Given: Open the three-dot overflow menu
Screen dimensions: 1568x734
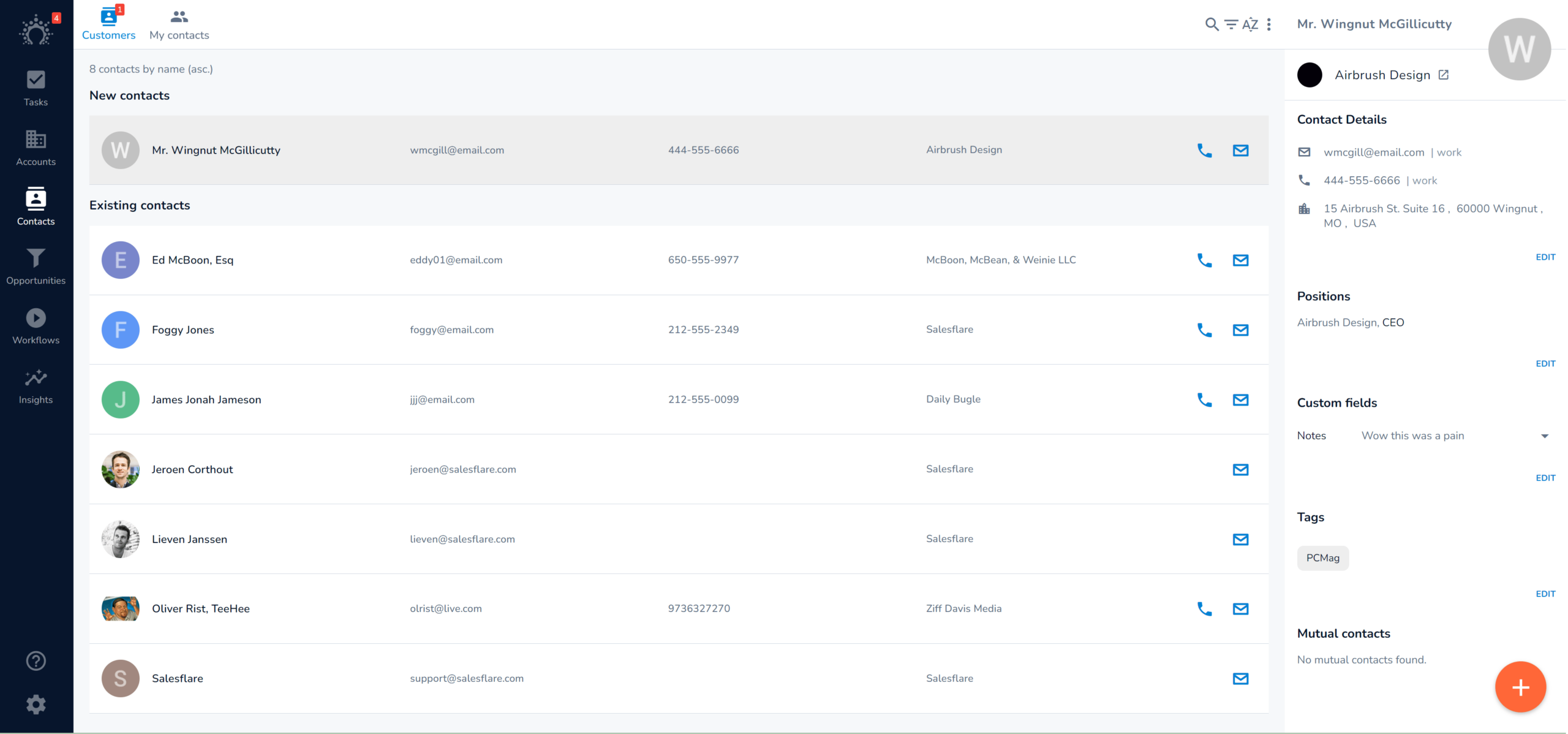Looking at the screenshot, I should tap(1268, 25).
